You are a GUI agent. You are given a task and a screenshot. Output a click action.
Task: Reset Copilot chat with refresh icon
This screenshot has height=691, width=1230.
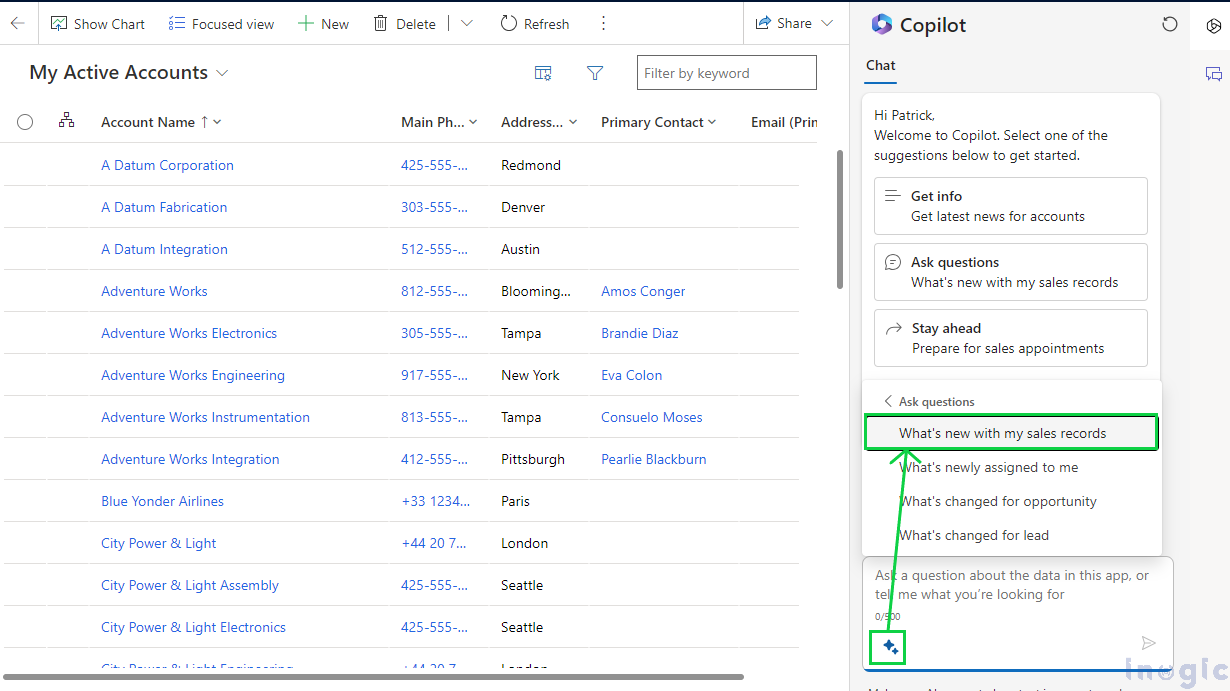[x=1169, y=24]
